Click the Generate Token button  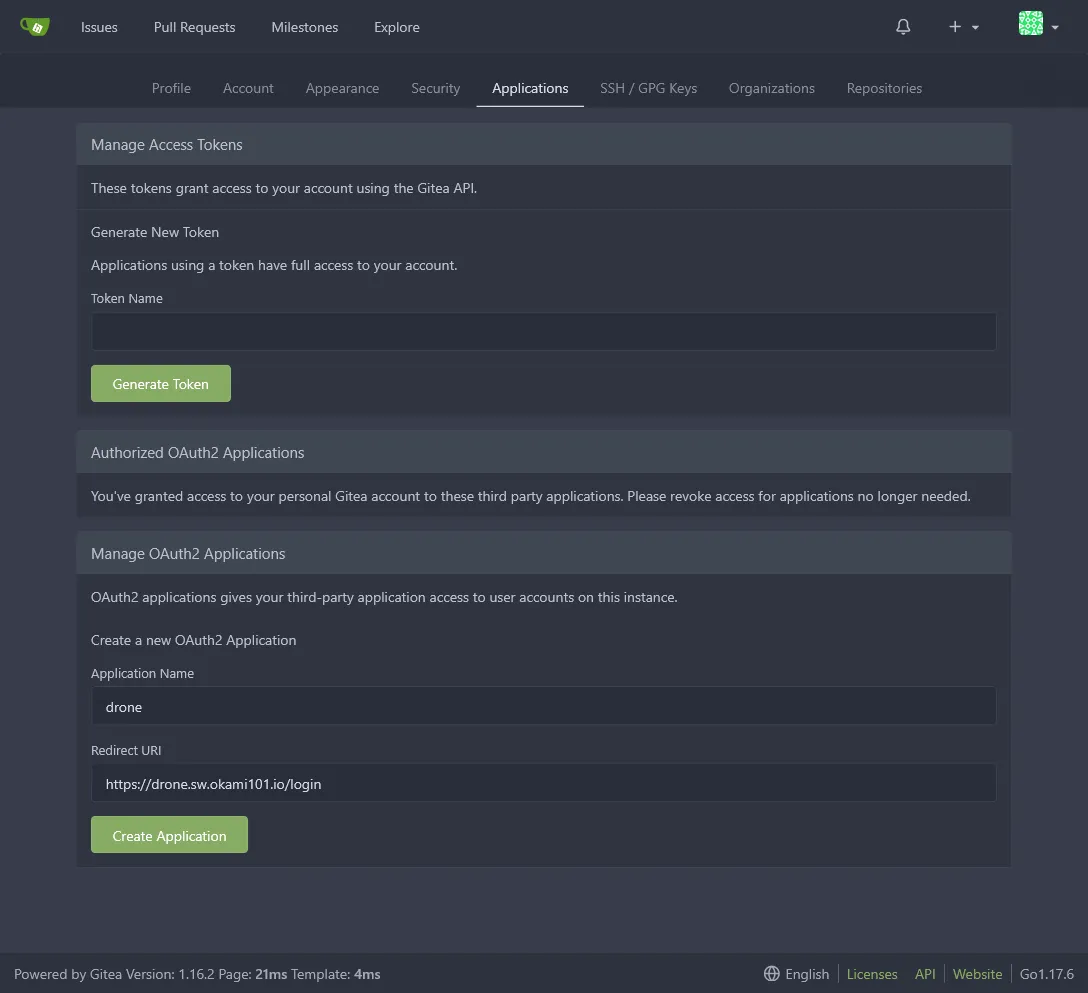(x=160, y=383)
